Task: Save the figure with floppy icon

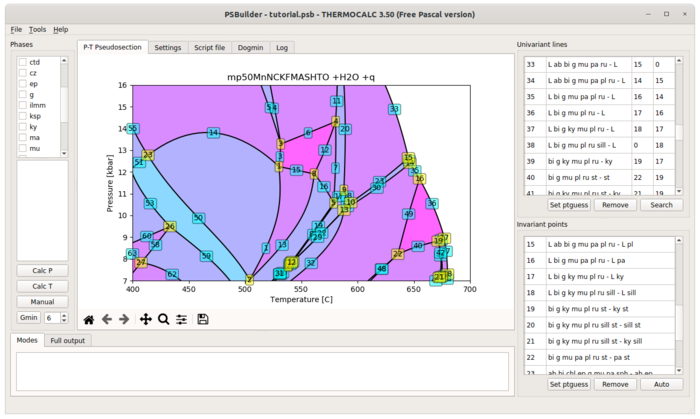Action: [x=203, y=319]
